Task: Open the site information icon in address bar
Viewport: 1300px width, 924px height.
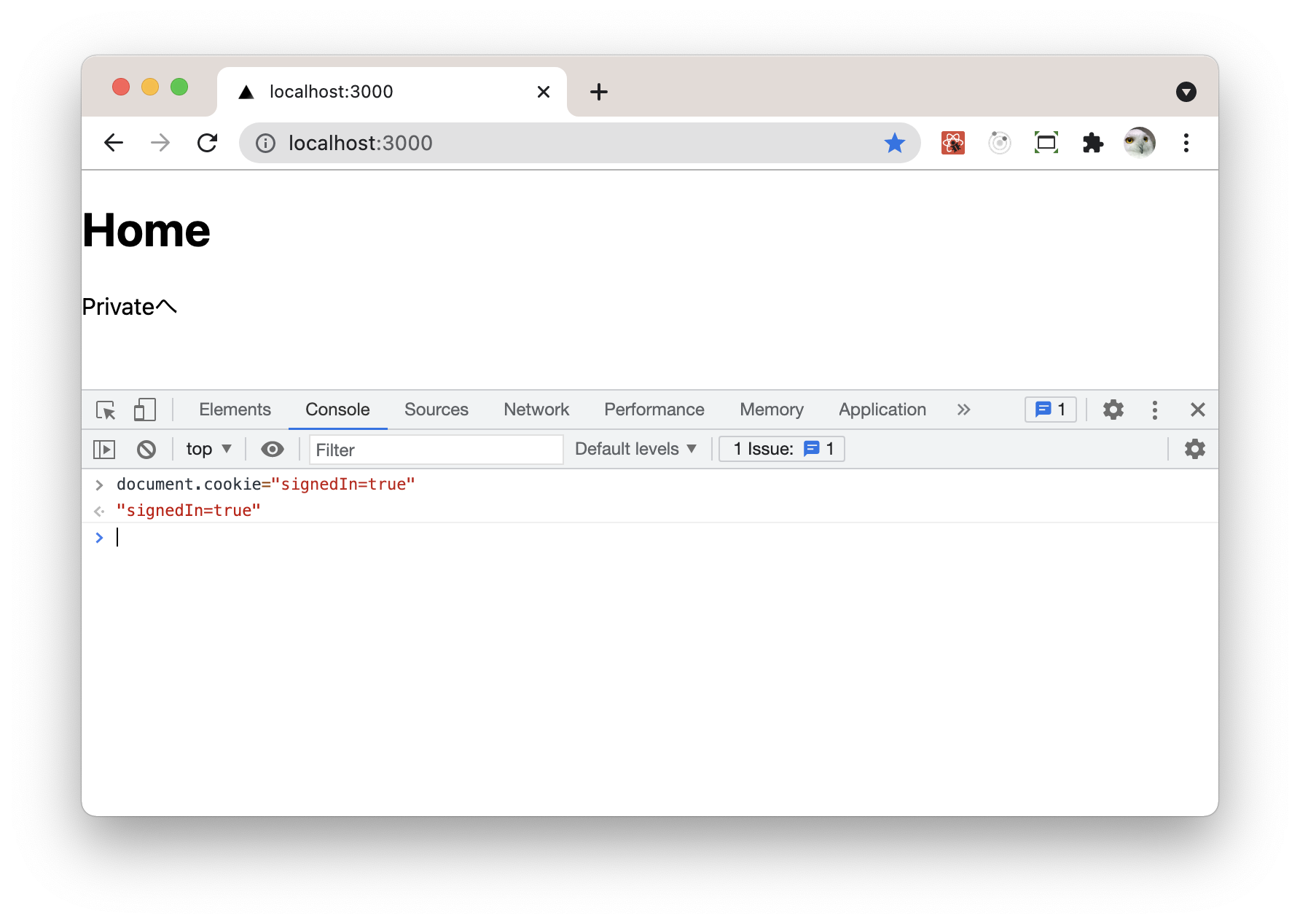Action: tap(265, 144)
